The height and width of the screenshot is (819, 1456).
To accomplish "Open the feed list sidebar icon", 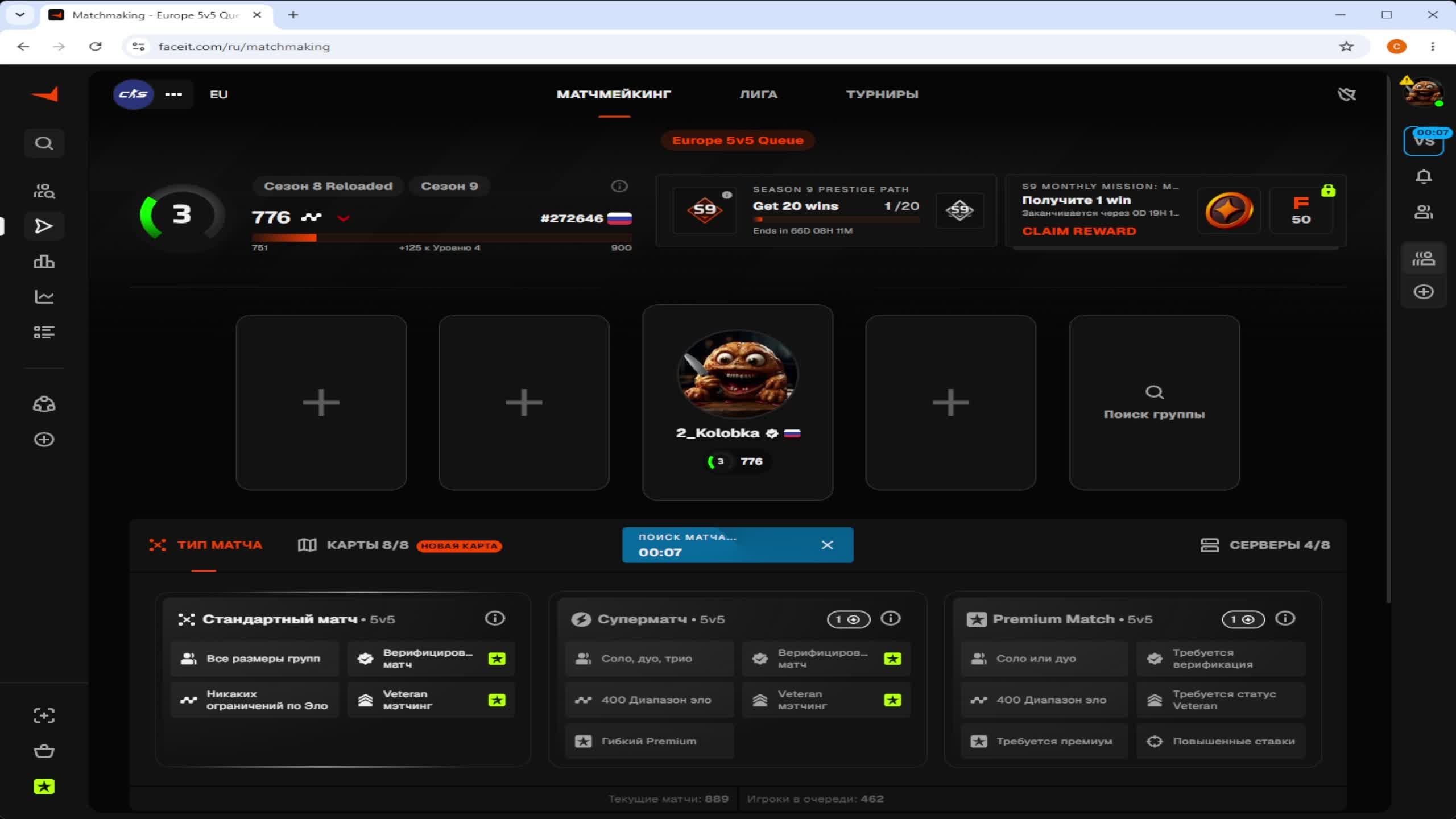I will (x=44, y=332).
